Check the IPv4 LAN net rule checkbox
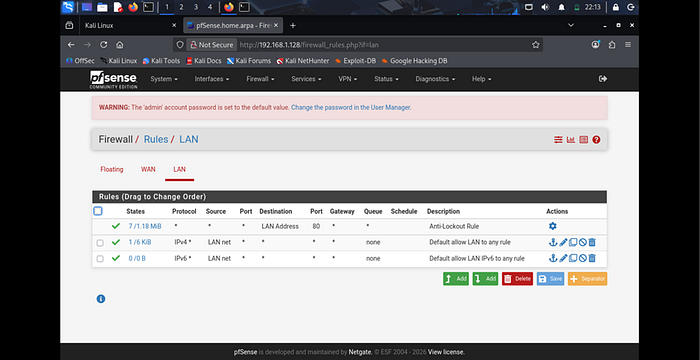Image resolution: width=700 pixels, height=360 pixels. pos(100,243)
